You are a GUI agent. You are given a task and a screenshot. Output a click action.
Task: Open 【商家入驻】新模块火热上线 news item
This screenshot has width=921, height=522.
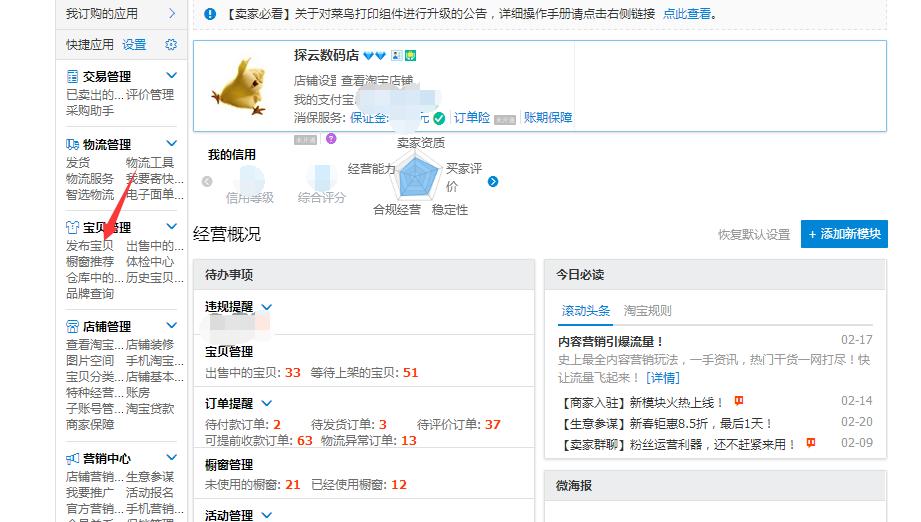(641, 403)
